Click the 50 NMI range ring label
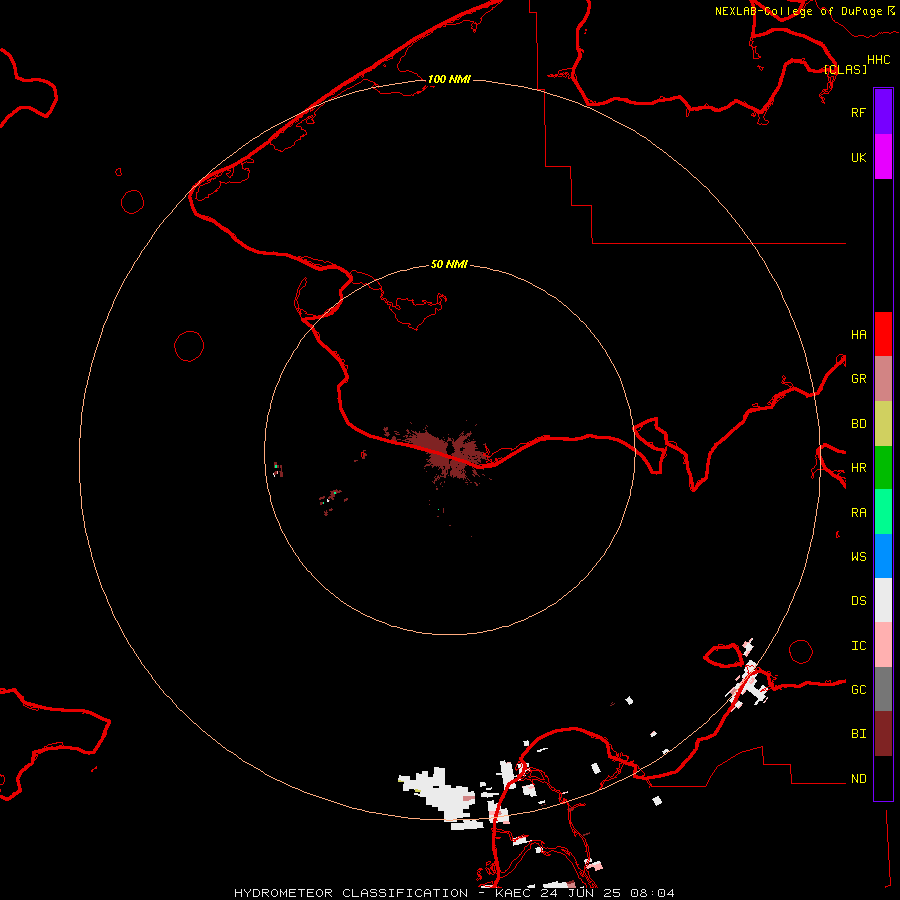 (449, 264)
